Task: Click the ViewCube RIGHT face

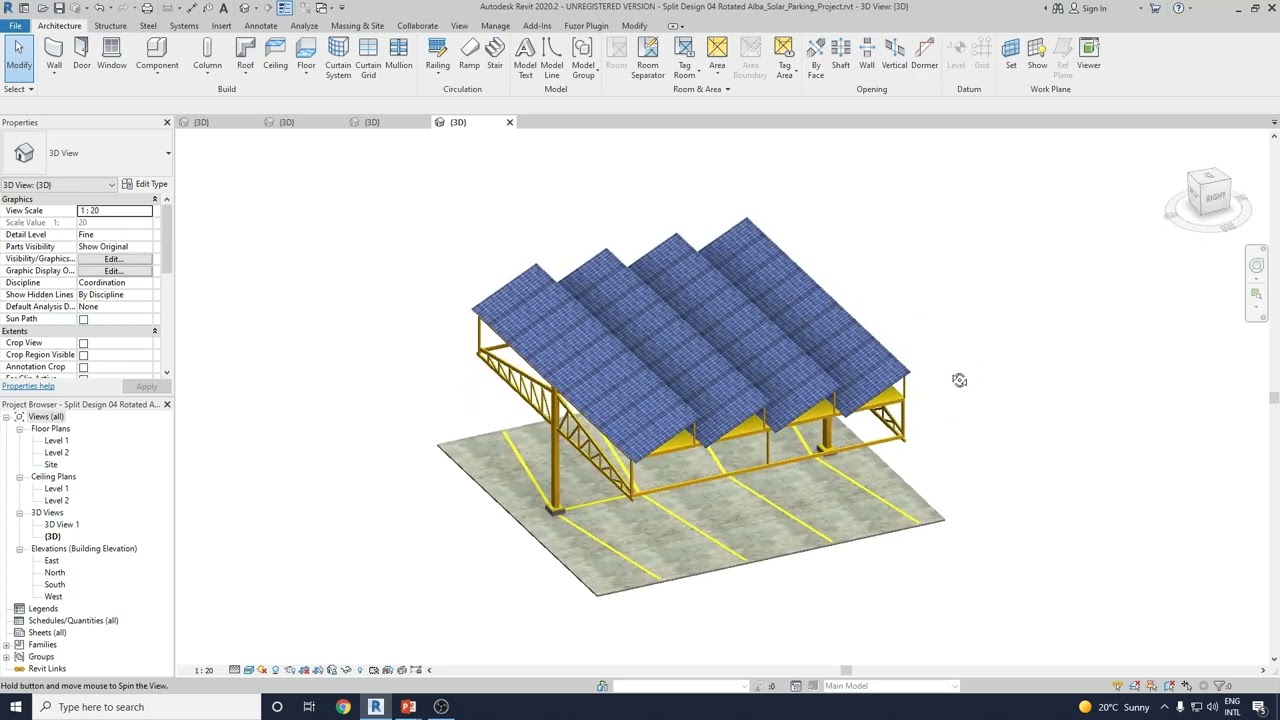Action: [1215, 196]
